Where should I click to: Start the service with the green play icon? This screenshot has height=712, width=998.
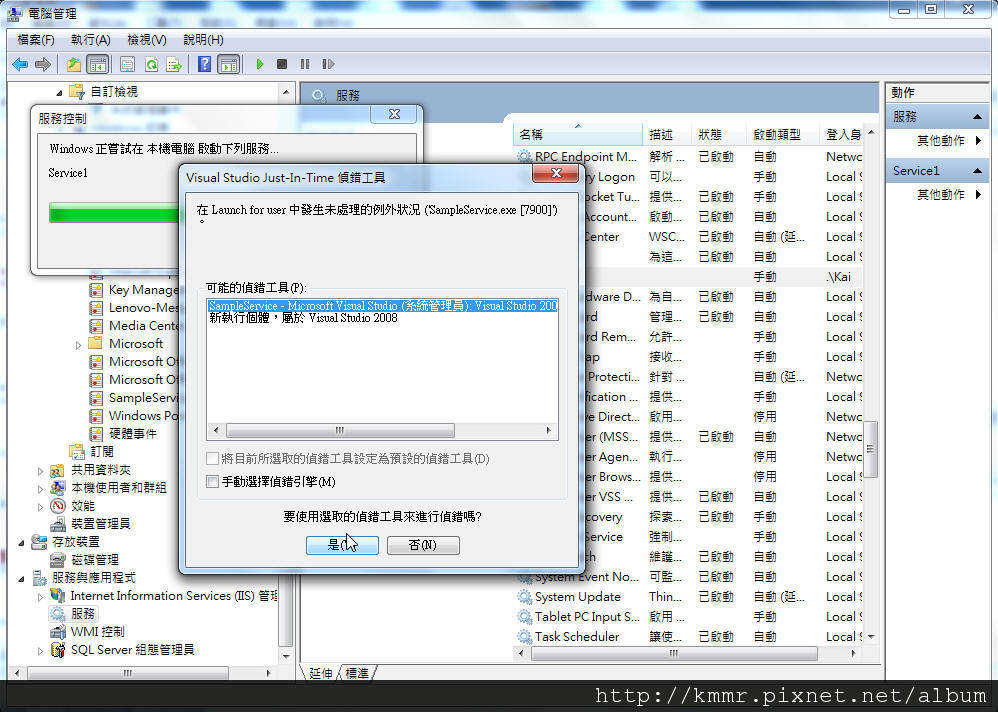click(260, 64)
